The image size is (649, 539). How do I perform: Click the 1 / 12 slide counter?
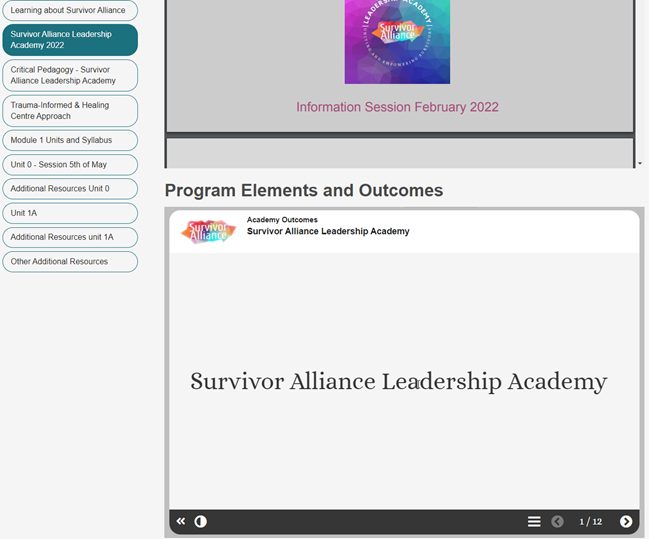click(591, 522)
